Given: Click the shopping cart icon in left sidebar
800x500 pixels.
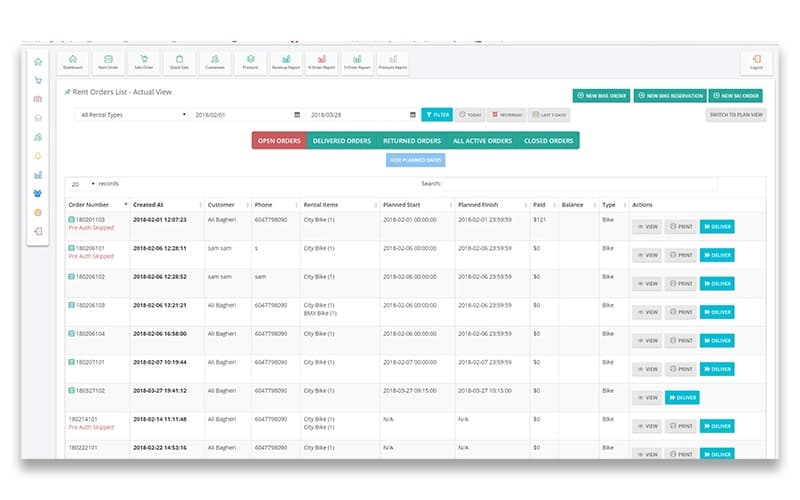Looking at the screenshot, I should (x=38, y=81).
